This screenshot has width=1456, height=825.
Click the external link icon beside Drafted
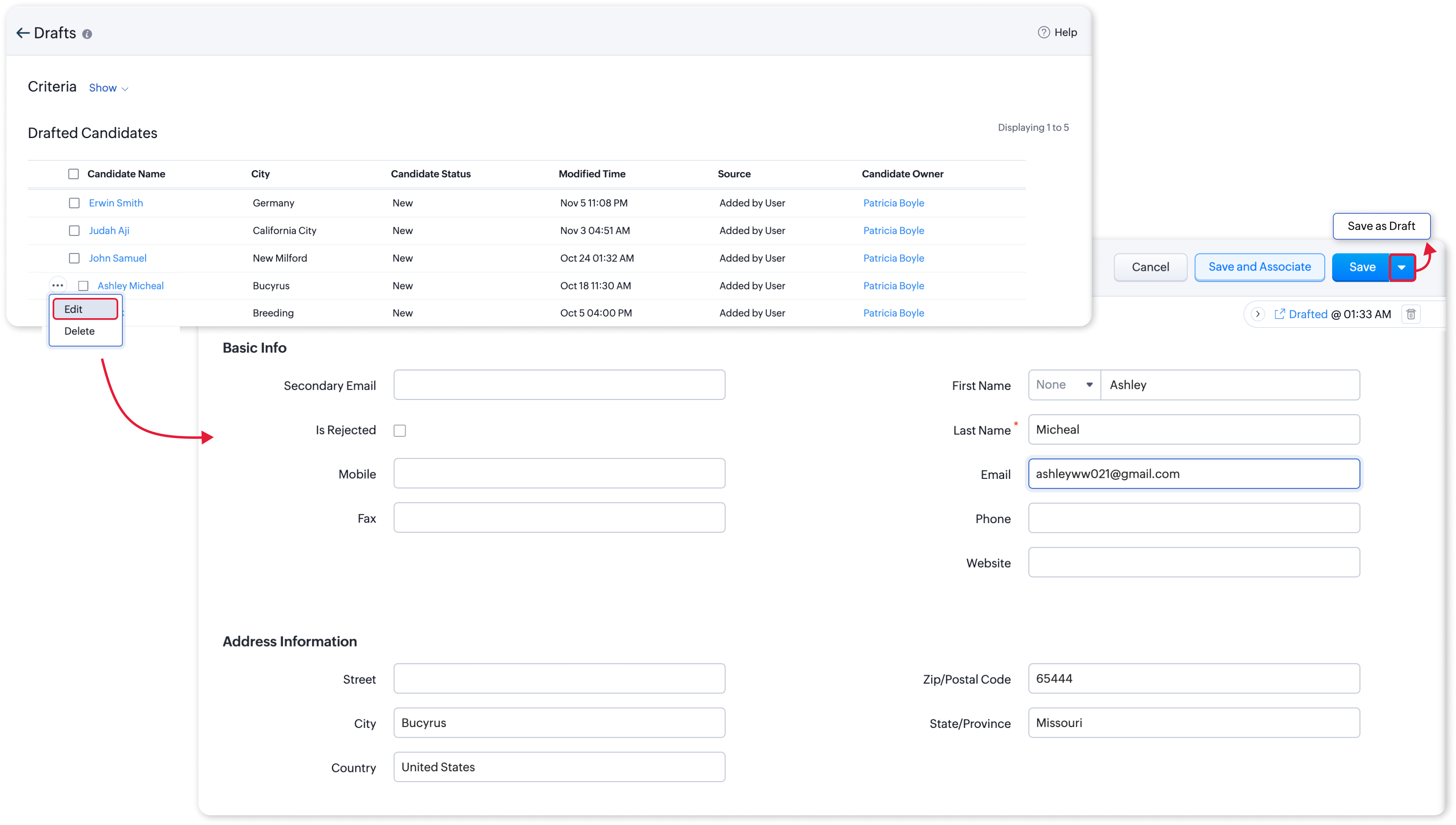pyautogui.click(x=1279, y=314)
